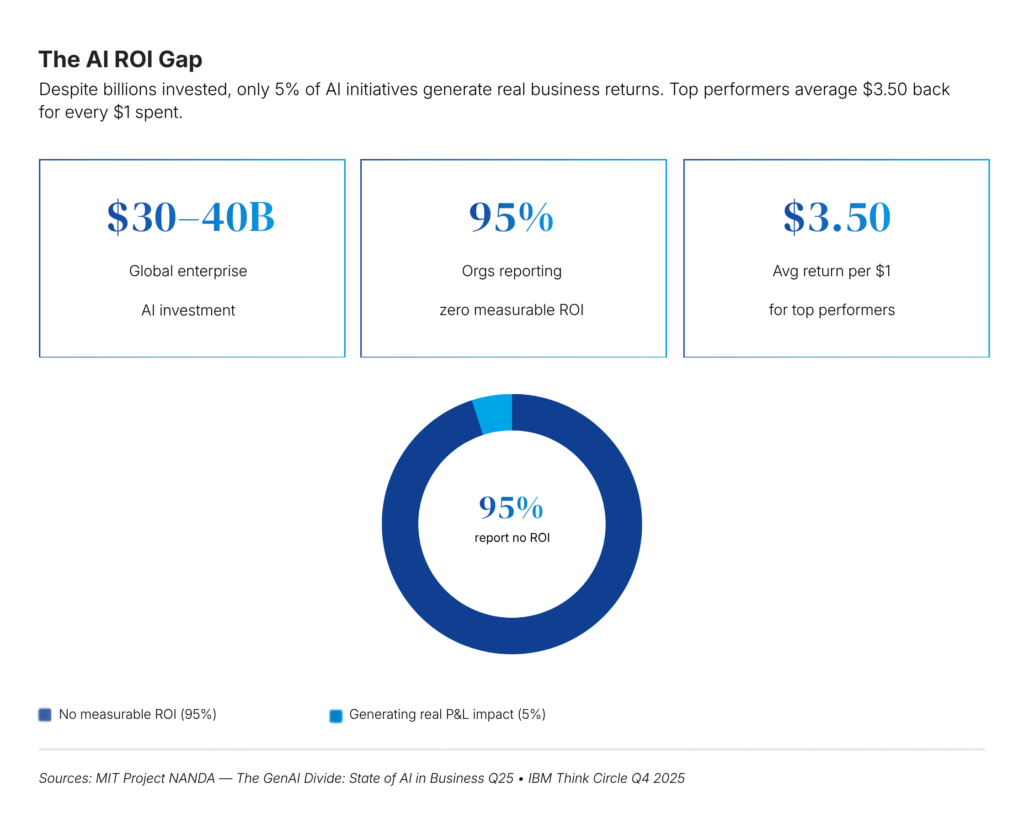This screenshot has width=1024, height=813.
Task: Click the light blue legend swatch
Action: [x=336, y=715]
